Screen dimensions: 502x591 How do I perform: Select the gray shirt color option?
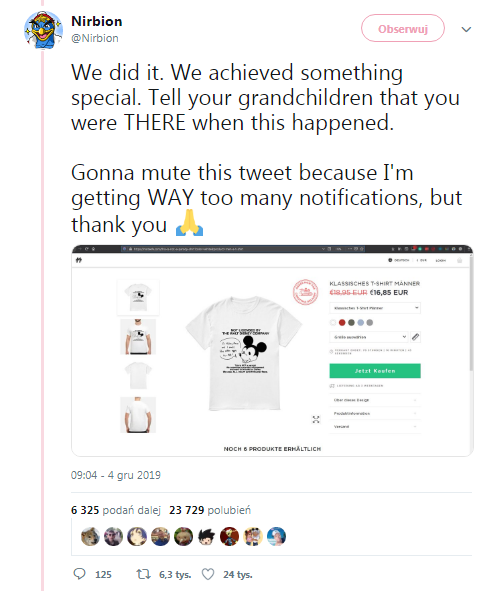370,323
